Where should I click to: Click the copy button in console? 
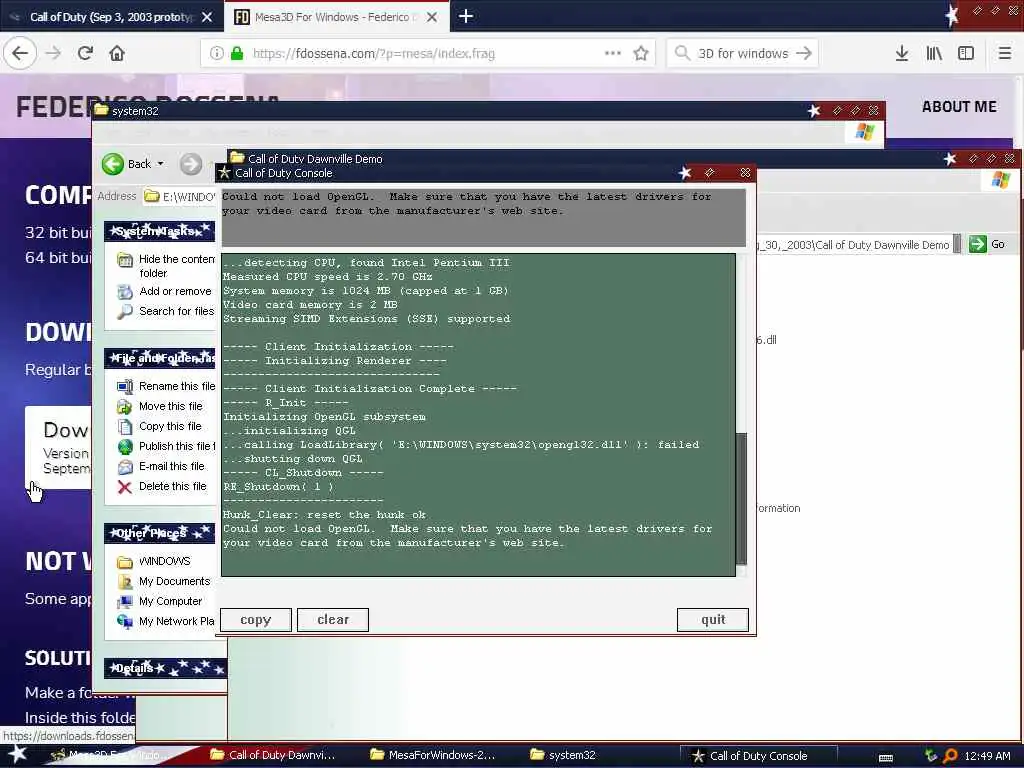point(255,620)
